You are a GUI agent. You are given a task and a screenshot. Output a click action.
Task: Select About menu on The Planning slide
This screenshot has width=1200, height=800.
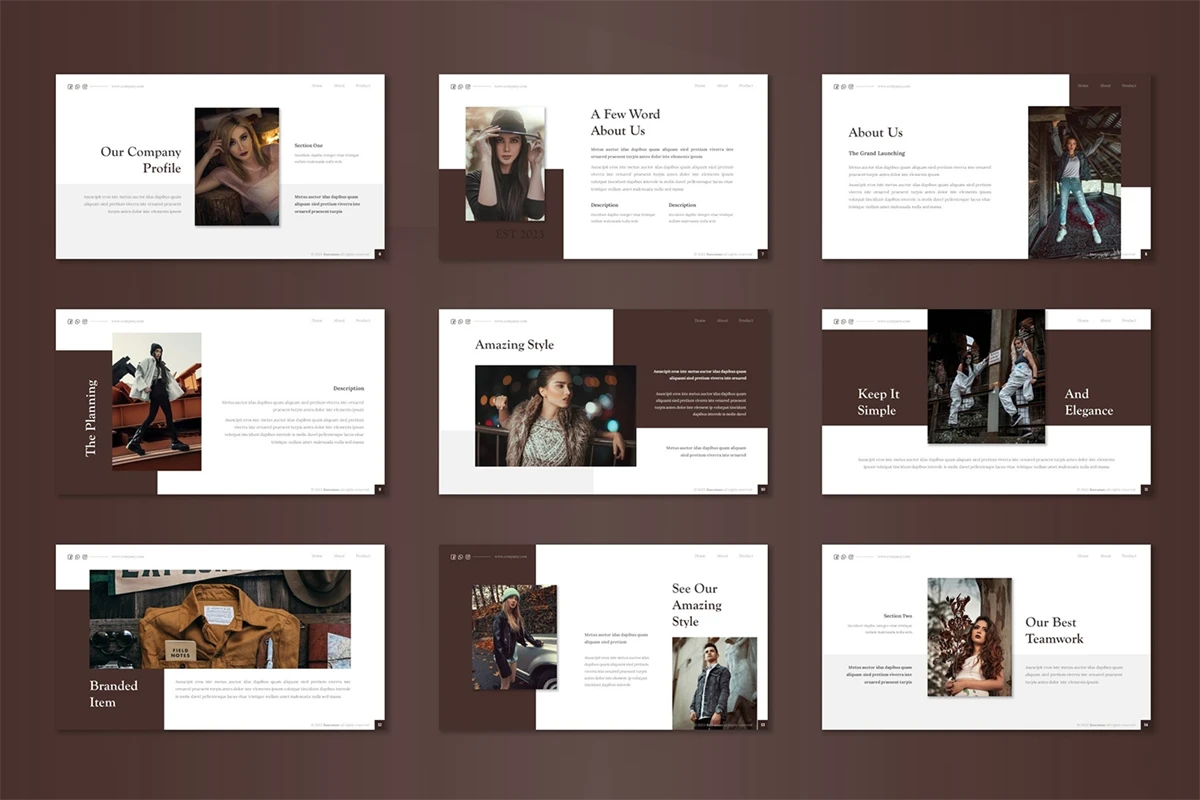(x=339, y=321)
